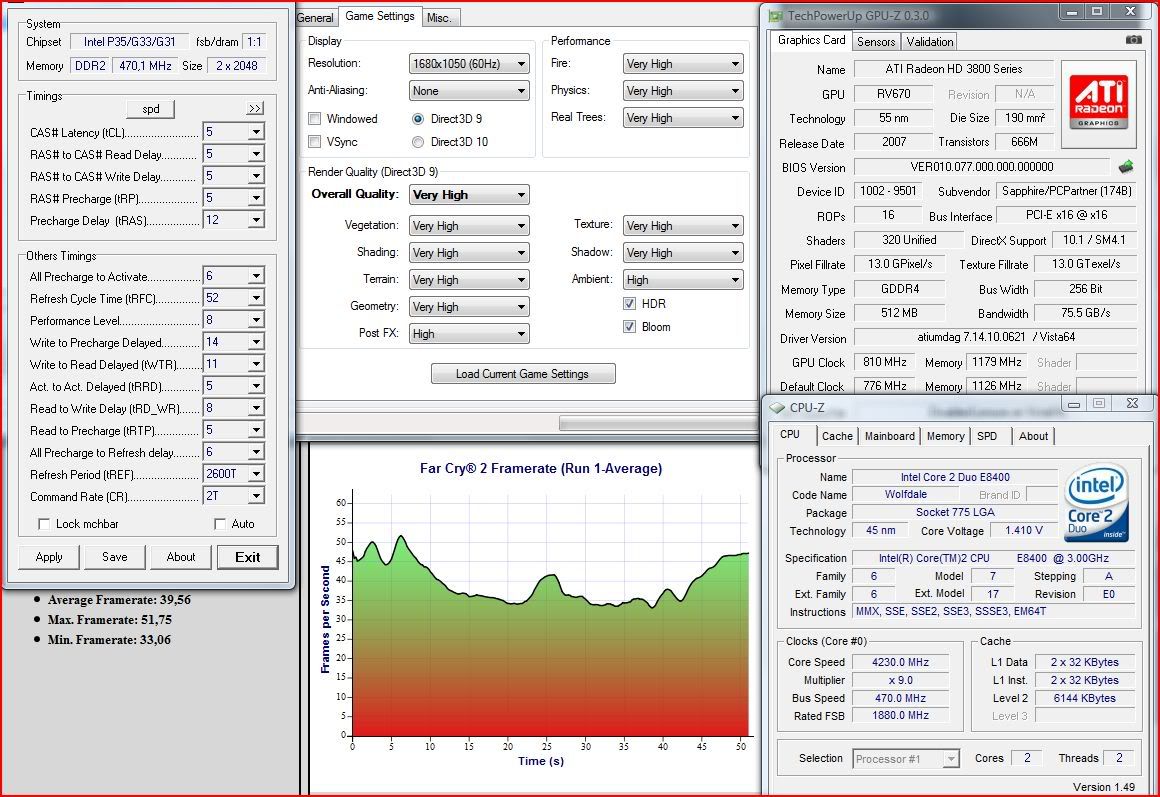Image resolution: width=1160 pixels, height=797 pixels.
Task: Uncheck the HDR checkbox
Action: click(630, 304)
